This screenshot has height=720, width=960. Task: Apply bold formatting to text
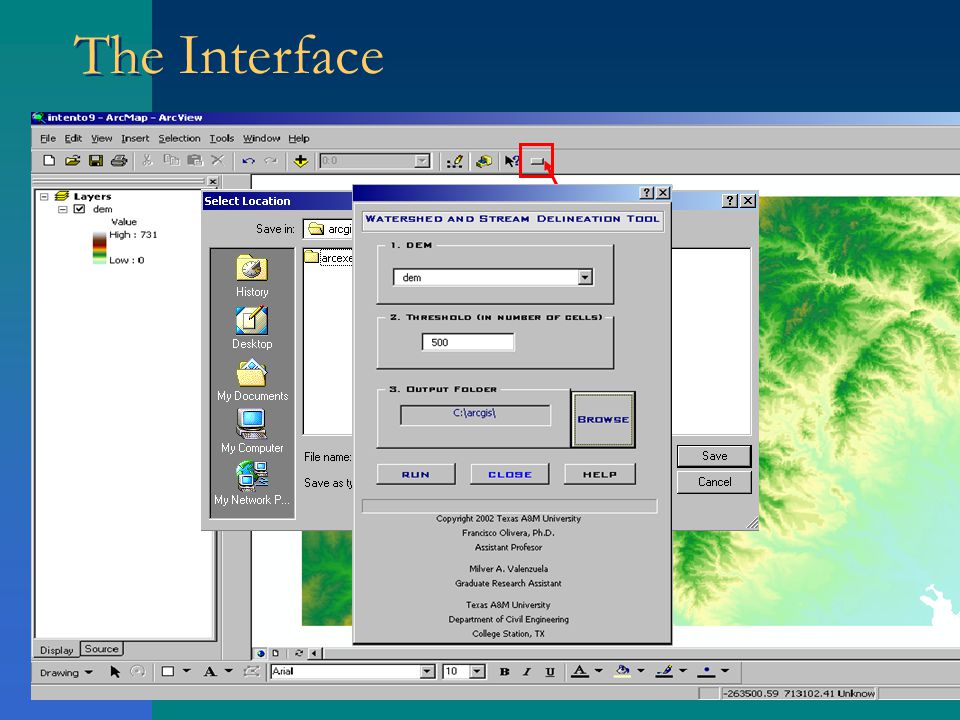click(504, 672)
